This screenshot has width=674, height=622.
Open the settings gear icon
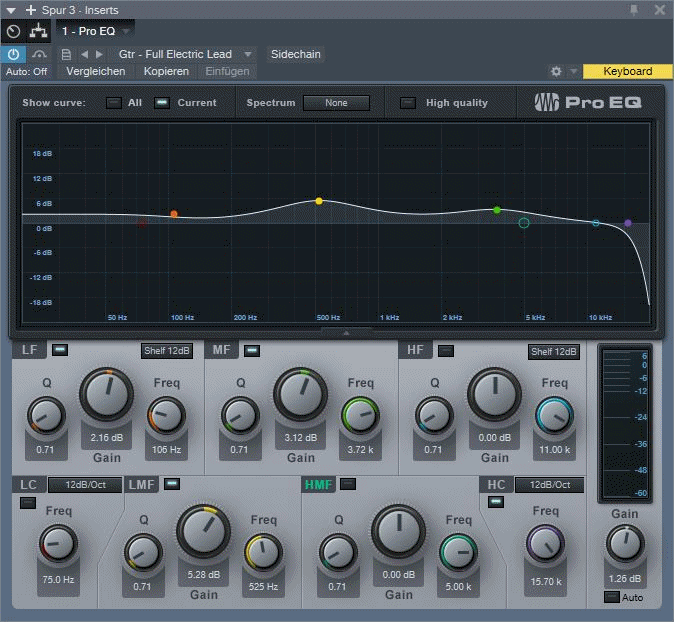point(556,71)
